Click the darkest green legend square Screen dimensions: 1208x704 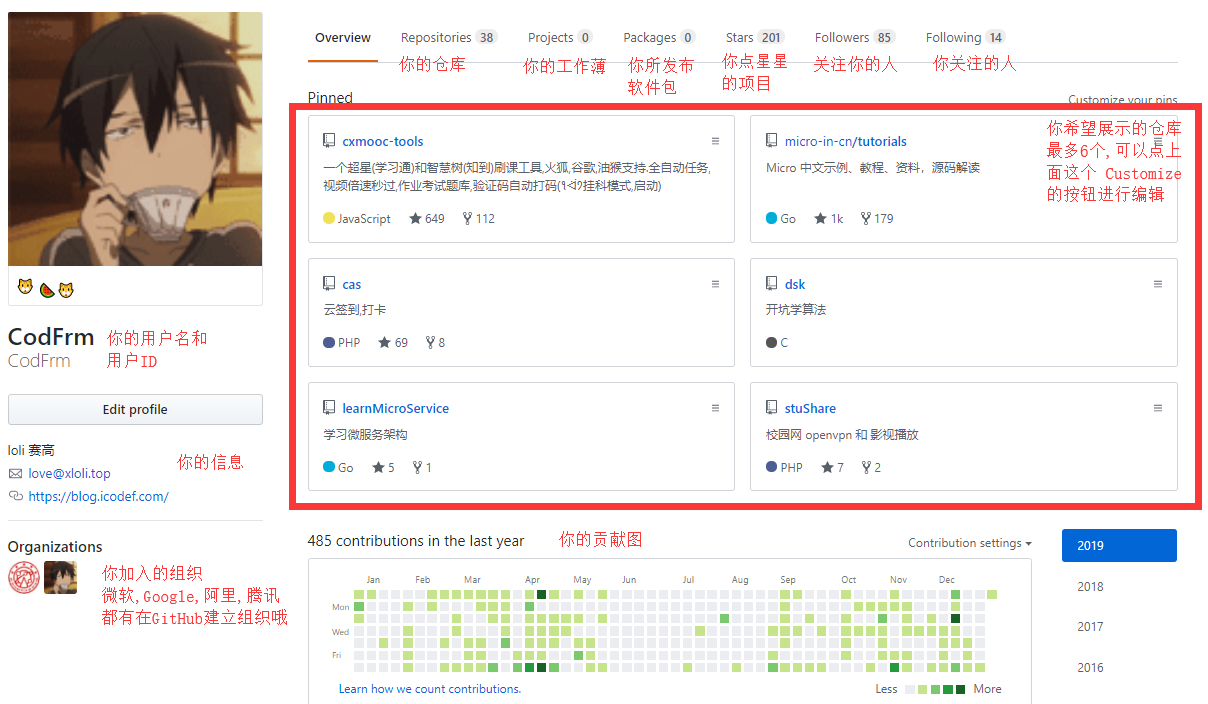961,689
